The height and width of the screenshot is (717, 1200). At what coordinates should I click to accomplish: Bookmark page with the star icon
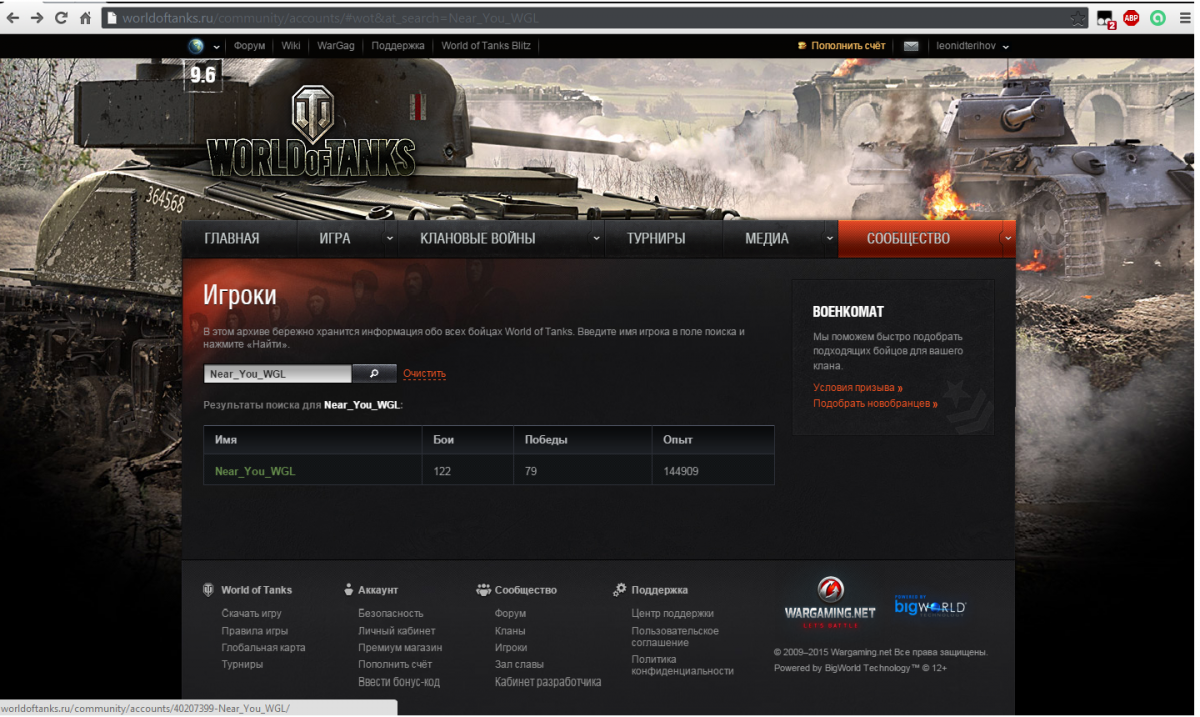[1077, 18]
